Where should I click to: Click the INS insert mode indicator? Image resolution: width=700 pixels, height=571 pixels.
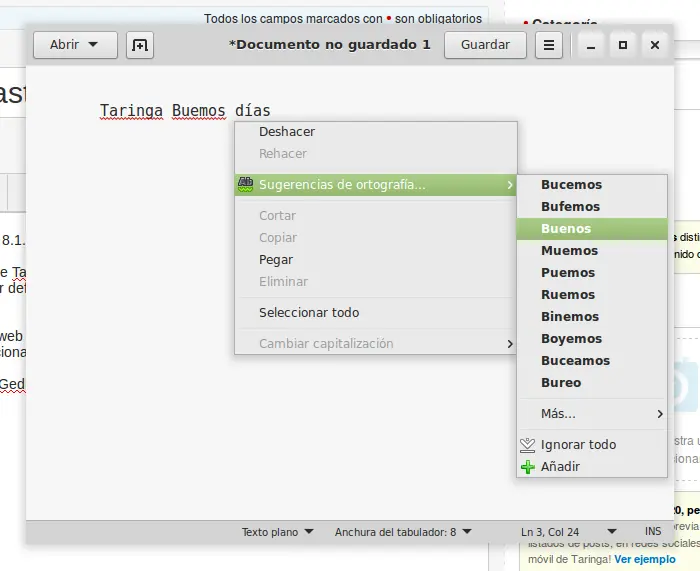(653, 532)
